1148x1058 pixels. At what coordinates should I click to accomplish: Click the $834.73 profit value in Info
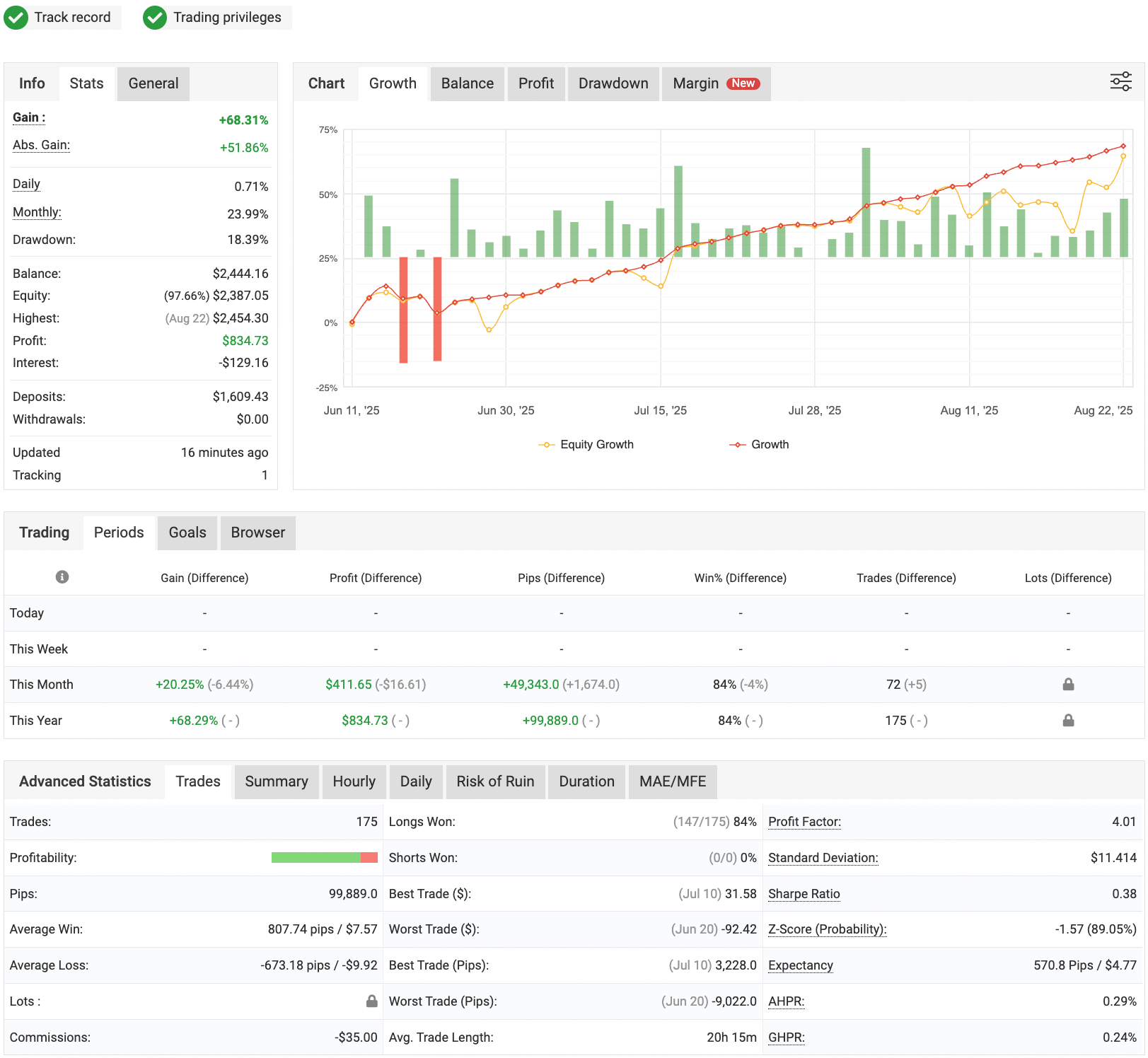pyautogui.click(x=245, y=341)
